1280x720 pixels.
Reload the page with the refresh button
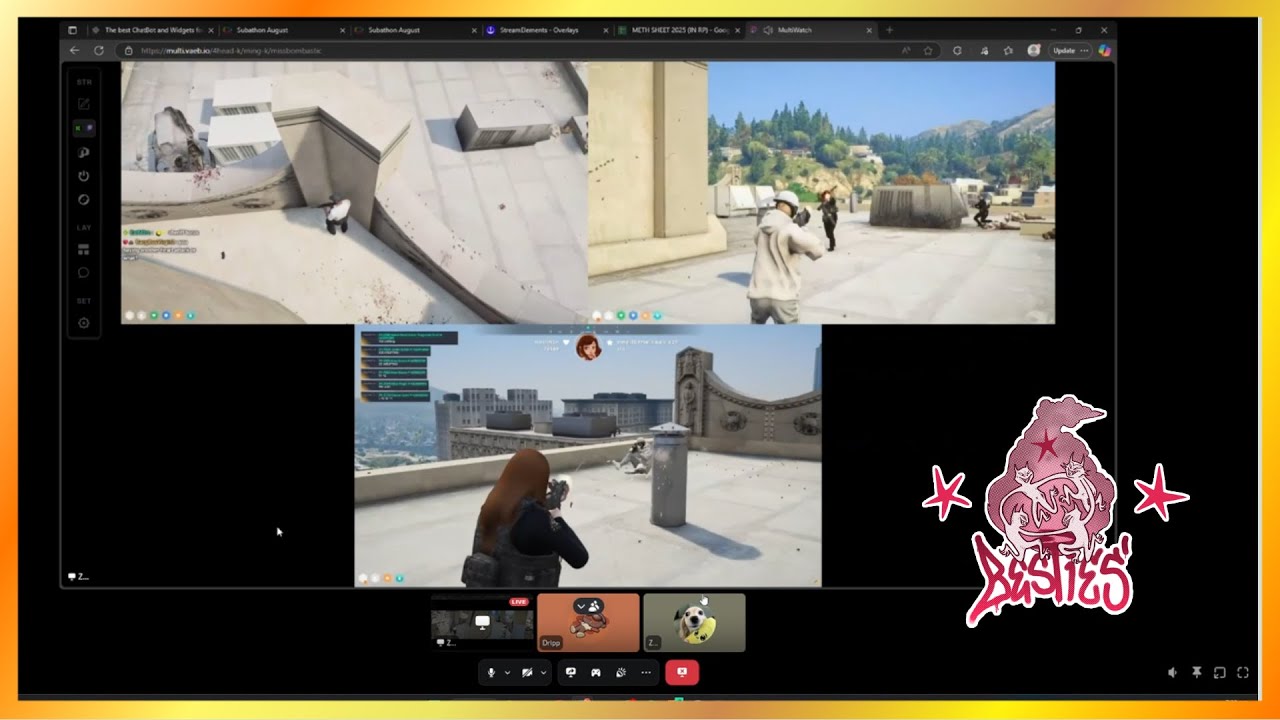tap(99, 50)
